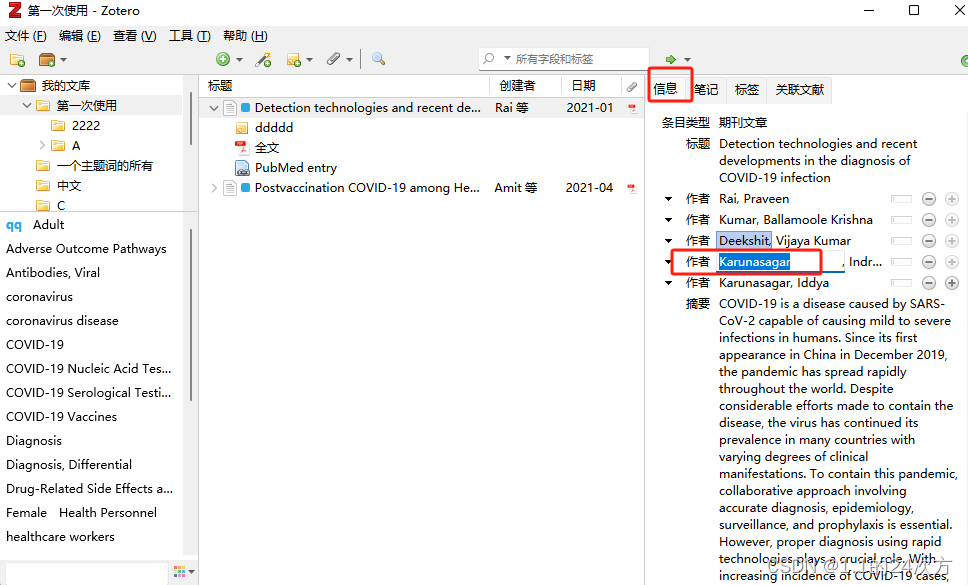968x585 pixels.
Task: Open the 工具 (T) menu
Action: [x=190, y=36]
